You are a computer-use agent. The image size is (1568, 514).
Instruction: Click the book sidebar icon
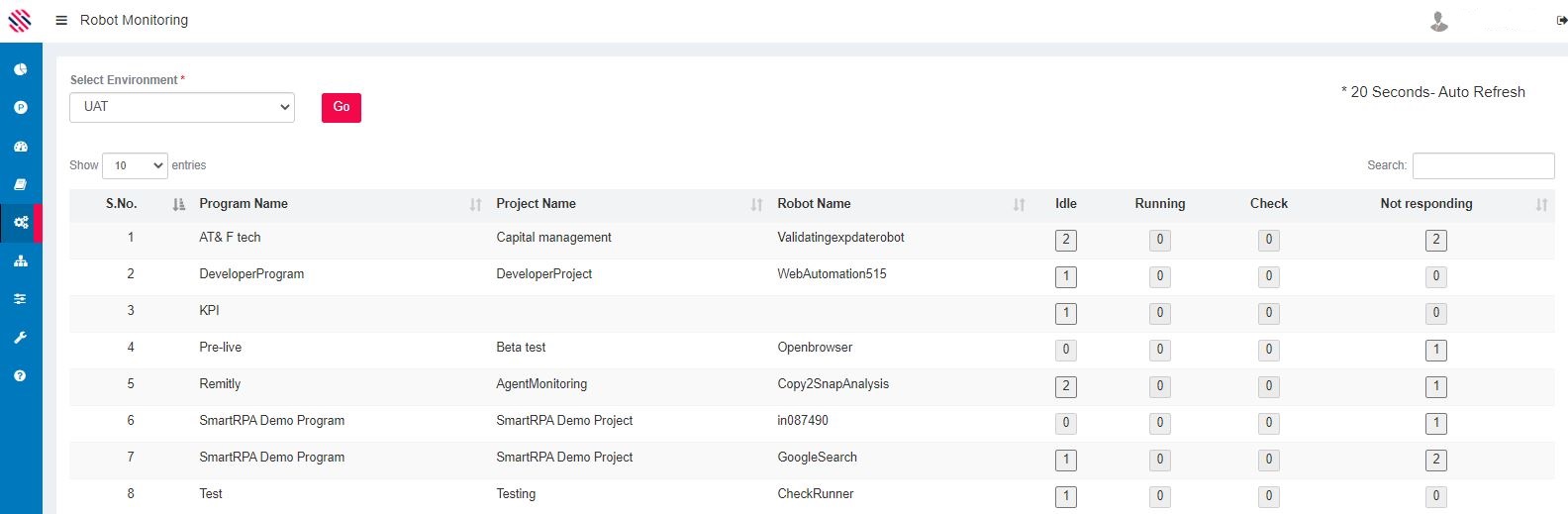tap(21, 184)
